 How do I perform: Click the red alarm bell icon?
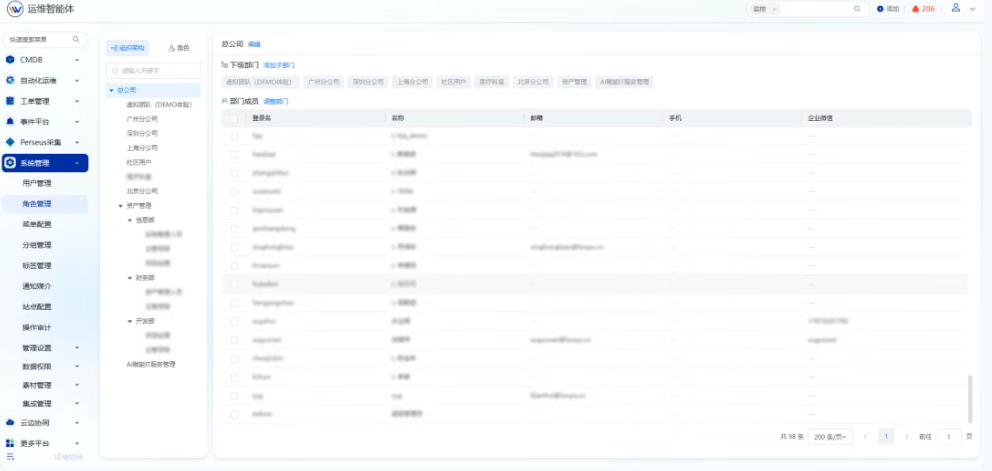point(915,9)
